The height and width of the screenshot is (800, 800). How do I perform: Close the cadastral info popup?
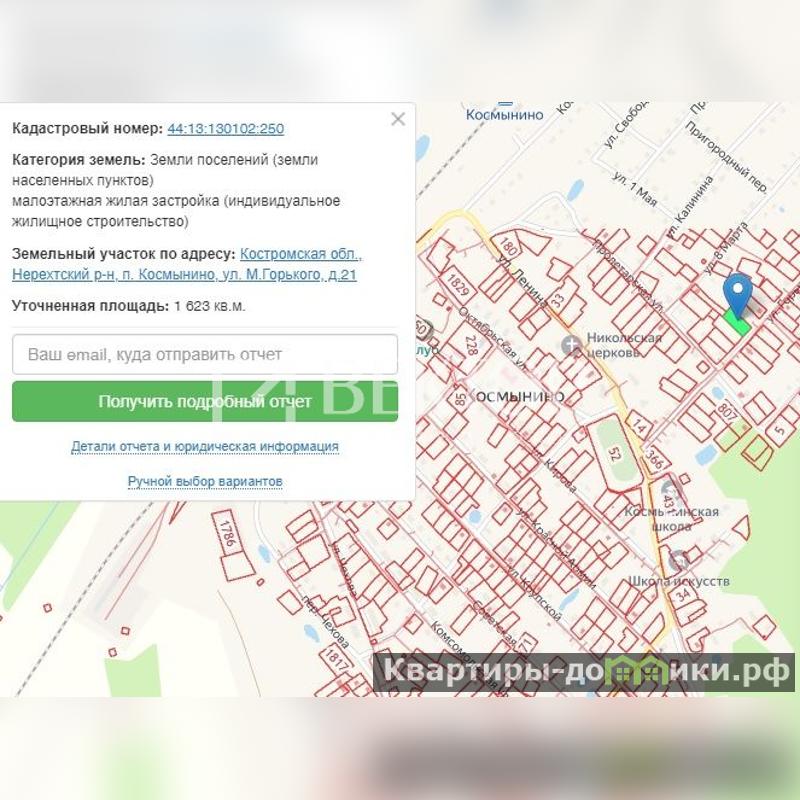(x=398, y=119)
